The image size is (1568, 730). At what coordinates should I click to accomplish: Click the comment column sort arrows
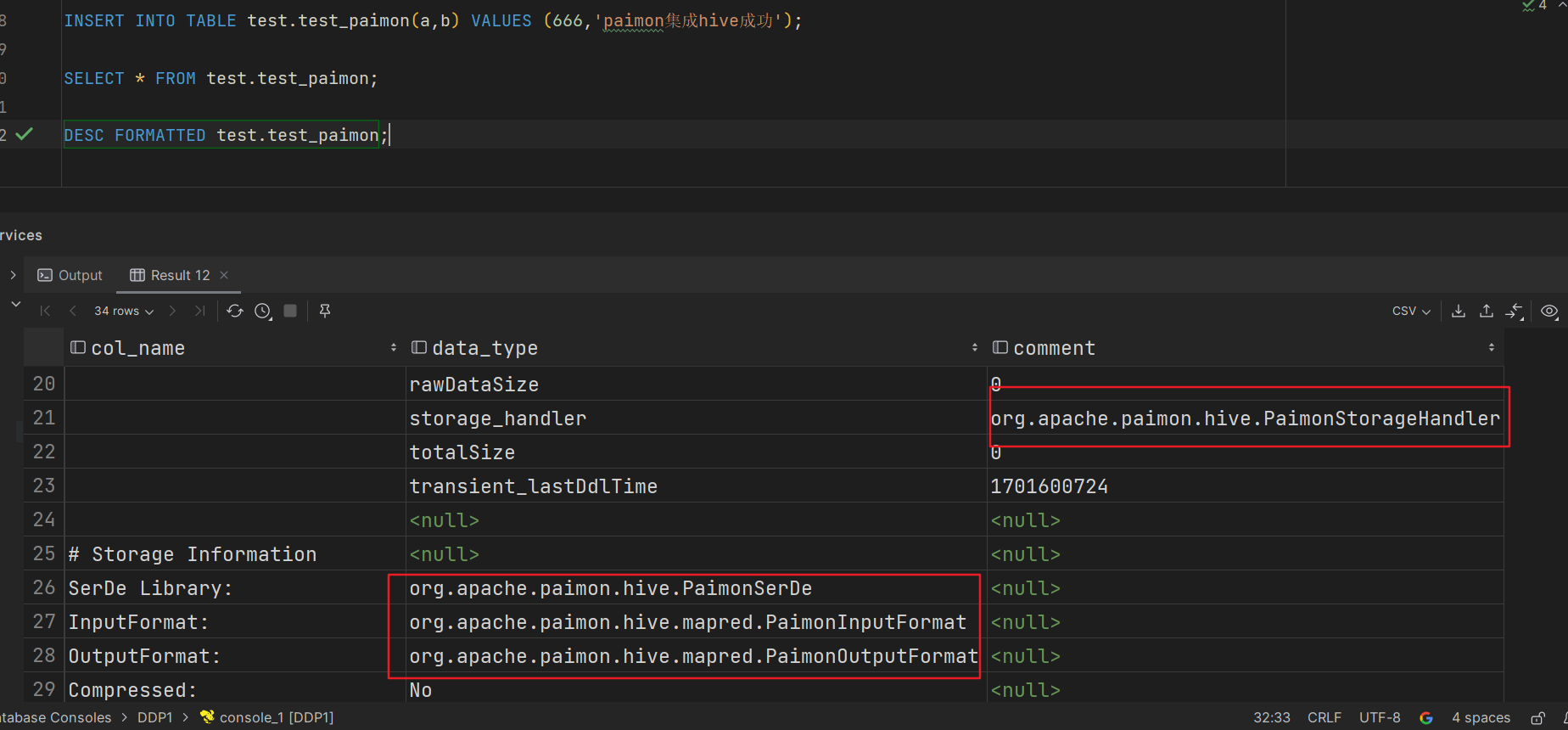1492,347
